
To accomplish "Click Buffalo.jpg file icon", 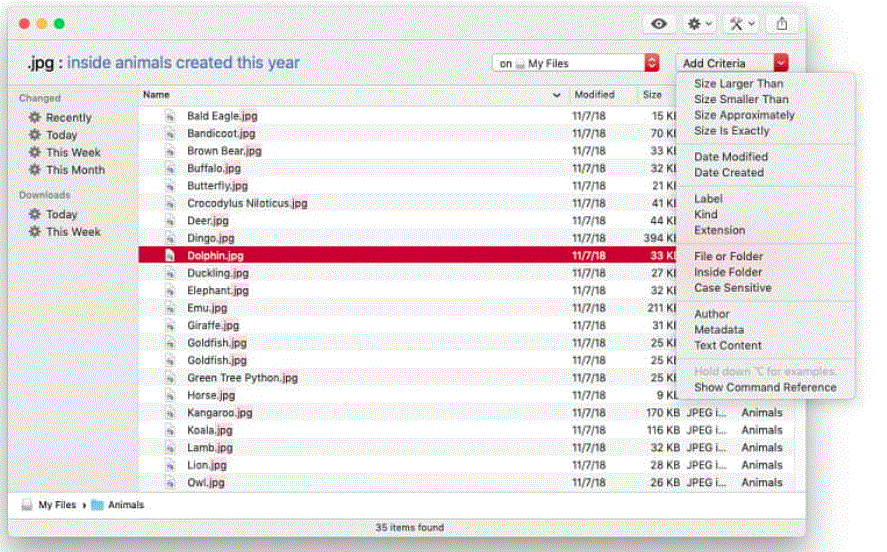I will point(170,169).
